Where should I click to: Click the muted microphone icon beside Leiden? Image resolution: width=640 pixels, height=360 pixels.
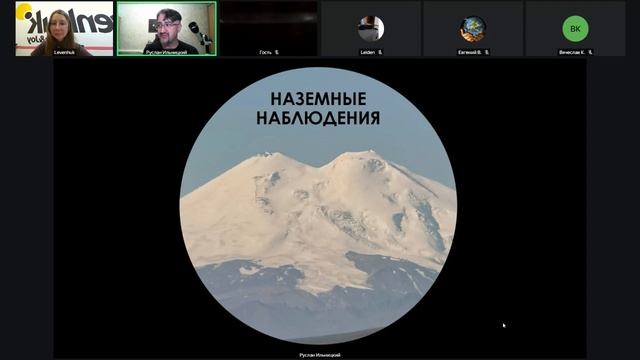coord(380,52)
